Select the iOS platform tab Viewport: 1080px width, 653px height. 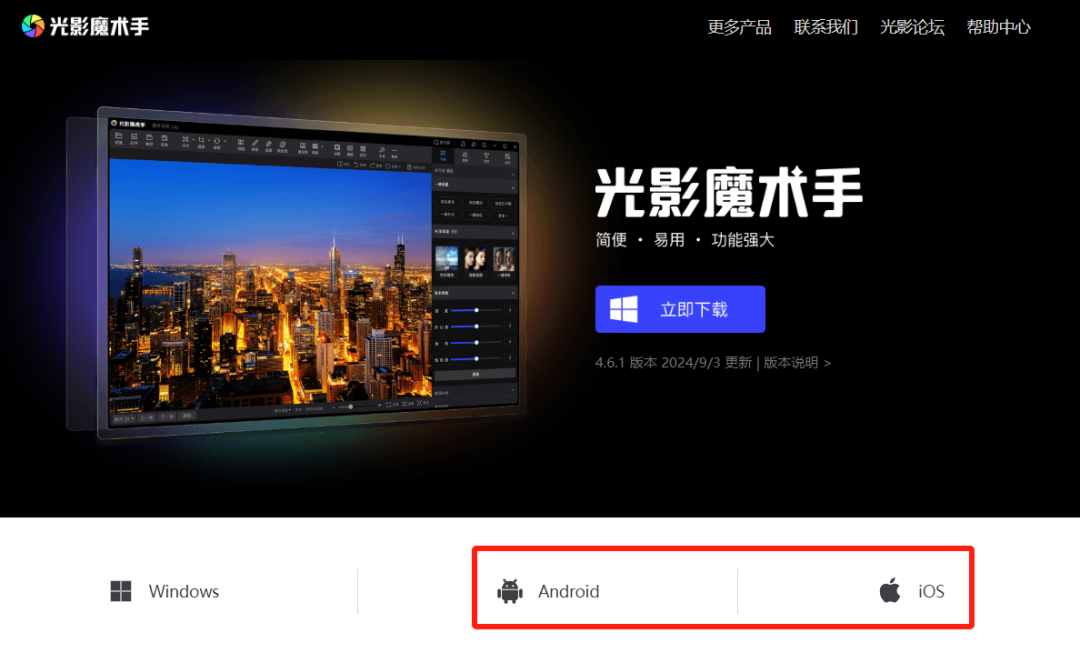[912, 591]
